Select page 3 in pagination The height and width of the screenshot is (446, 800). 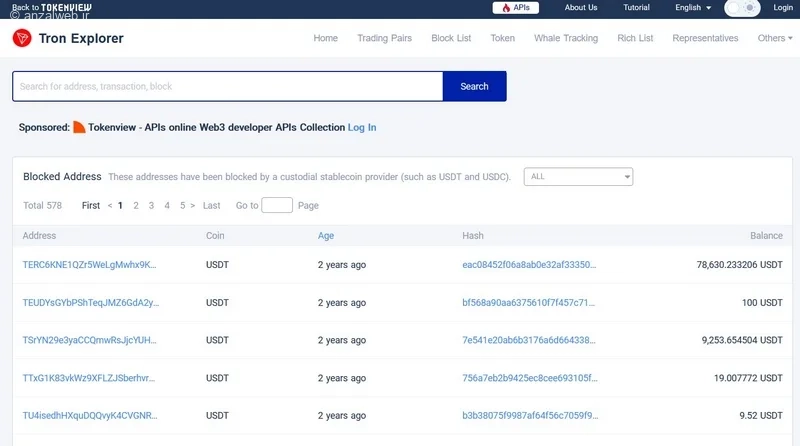coord(151,206)
